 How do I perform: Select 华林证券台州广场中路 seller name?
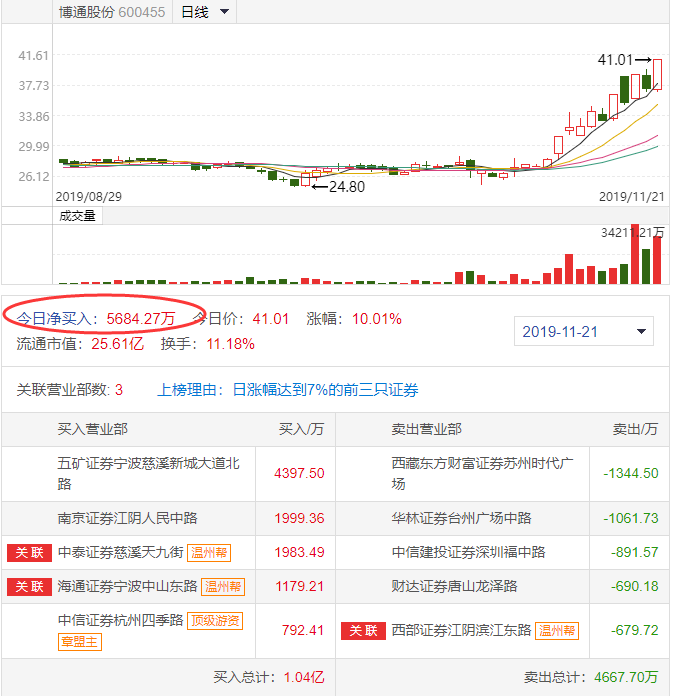tap(461, 518)
